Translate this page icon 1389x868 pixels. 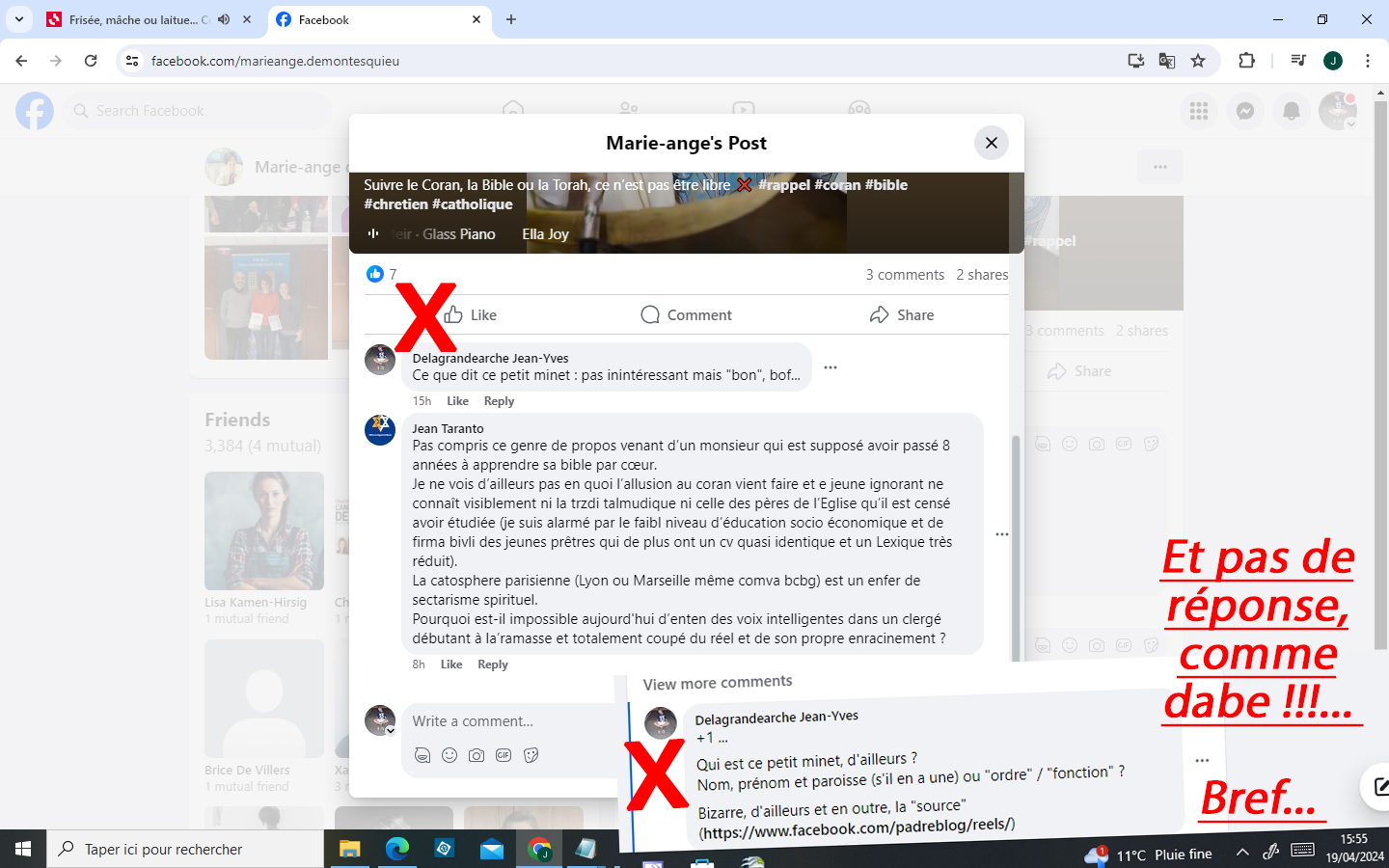click(1167, 61)
